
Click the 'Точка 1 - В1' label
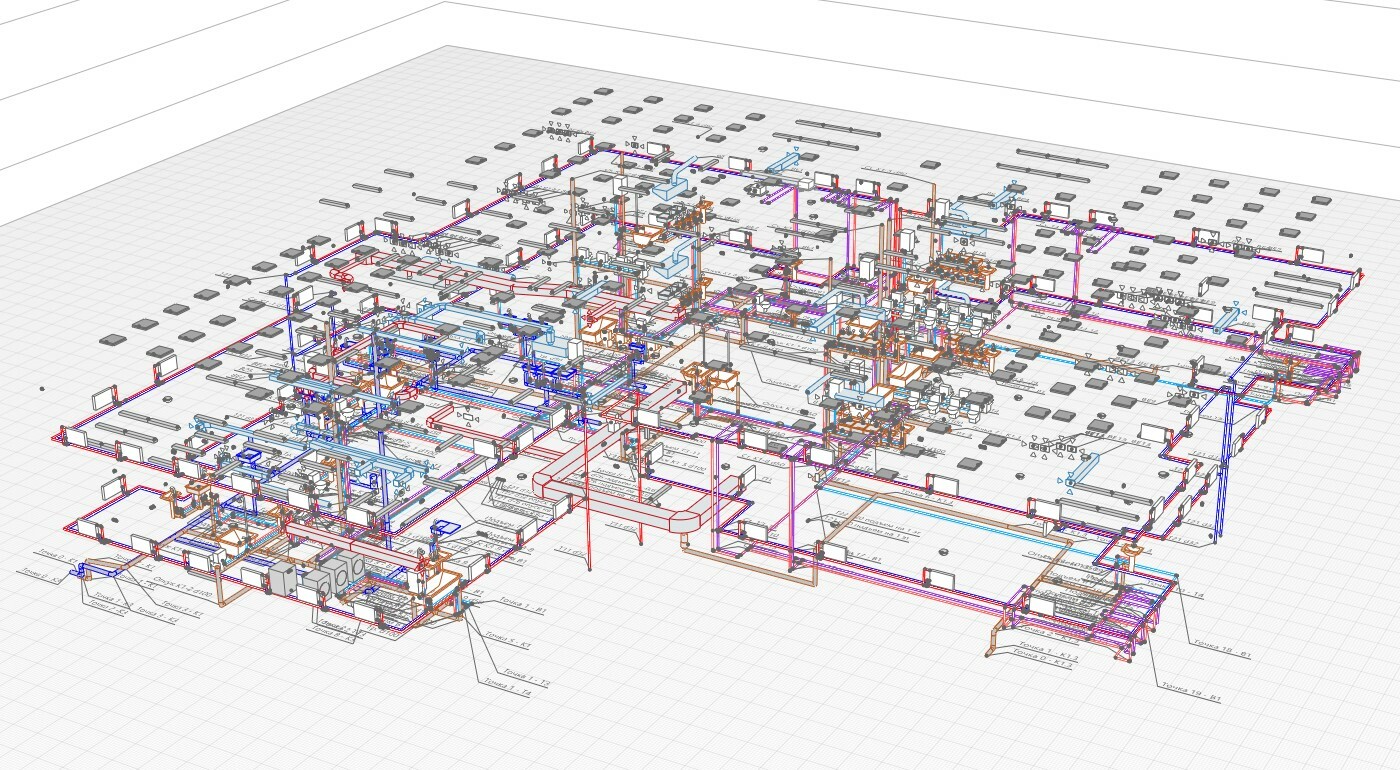[523, 605]
